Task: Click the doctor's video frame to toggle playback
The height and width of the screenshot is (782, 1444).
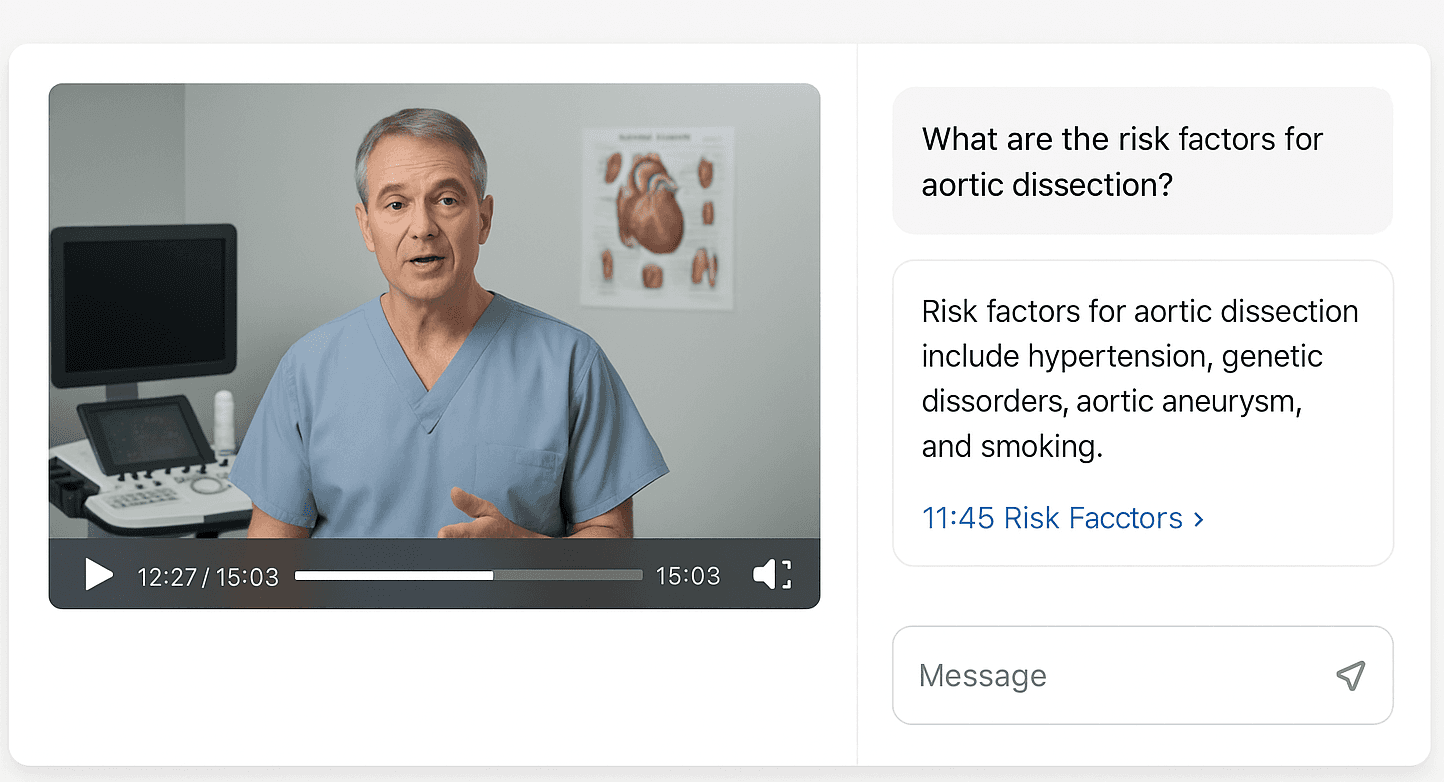Action: click(434, 311)
